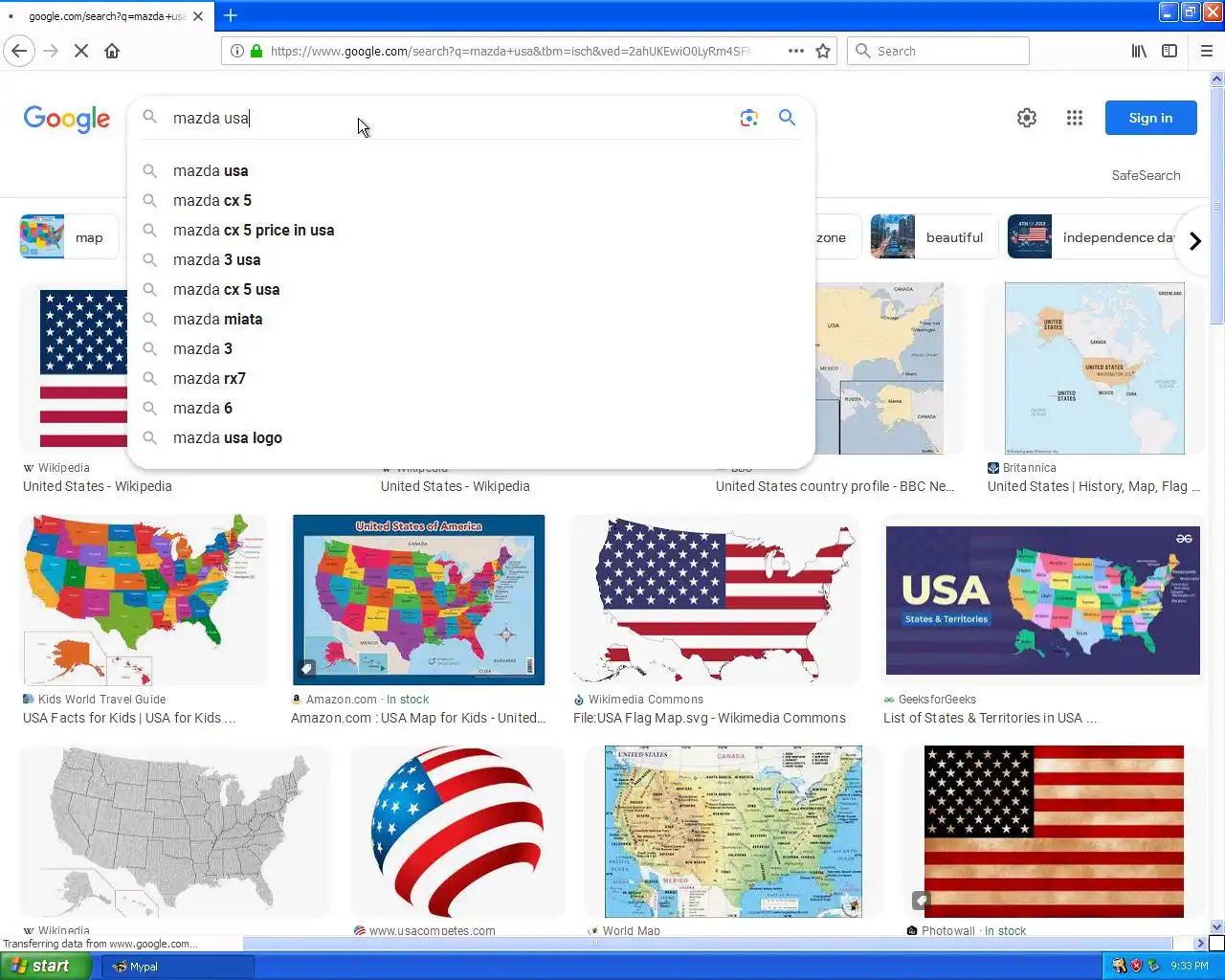The width and height of the screenshot is (1225, 980).
Task: Show more filter chips with right arrow
Action: click(x=1194, y=241)
